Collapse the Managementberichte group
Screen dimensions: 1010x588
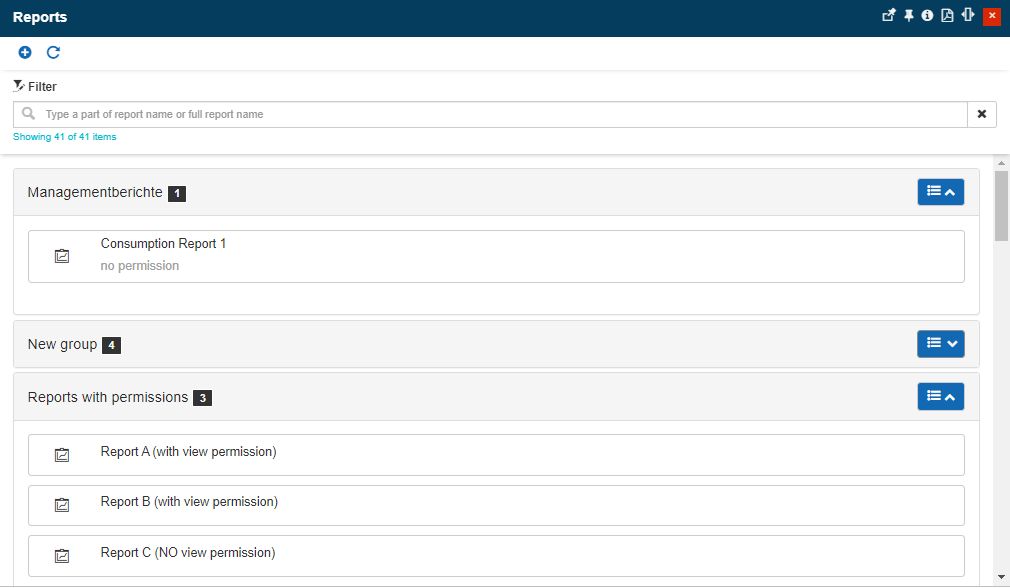[x=940, y=192]
